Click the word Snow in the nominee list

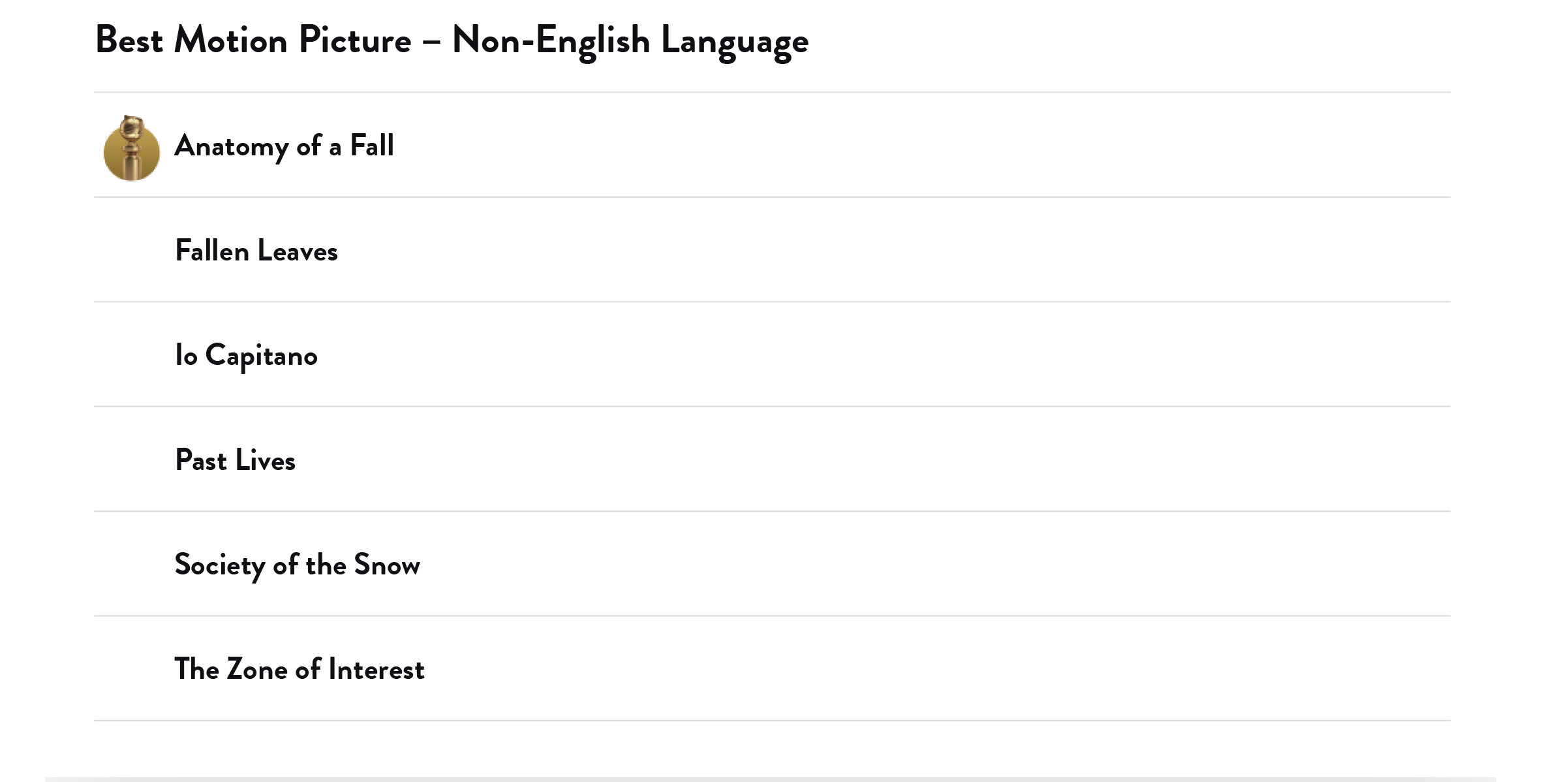tap(387, 565)
